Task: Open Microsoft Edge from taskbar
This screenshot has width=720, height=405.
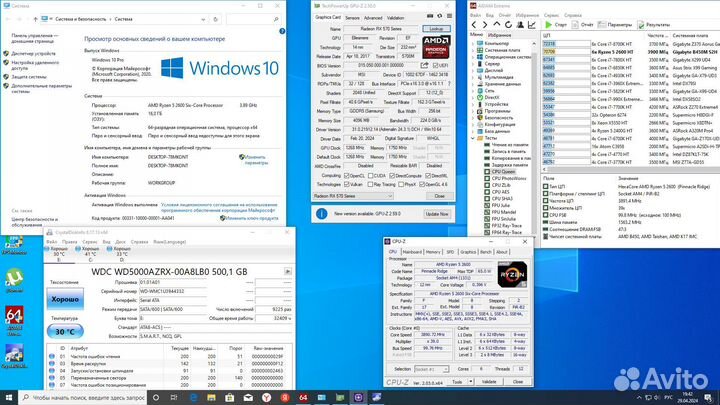Action: click(x=193, y=398)
